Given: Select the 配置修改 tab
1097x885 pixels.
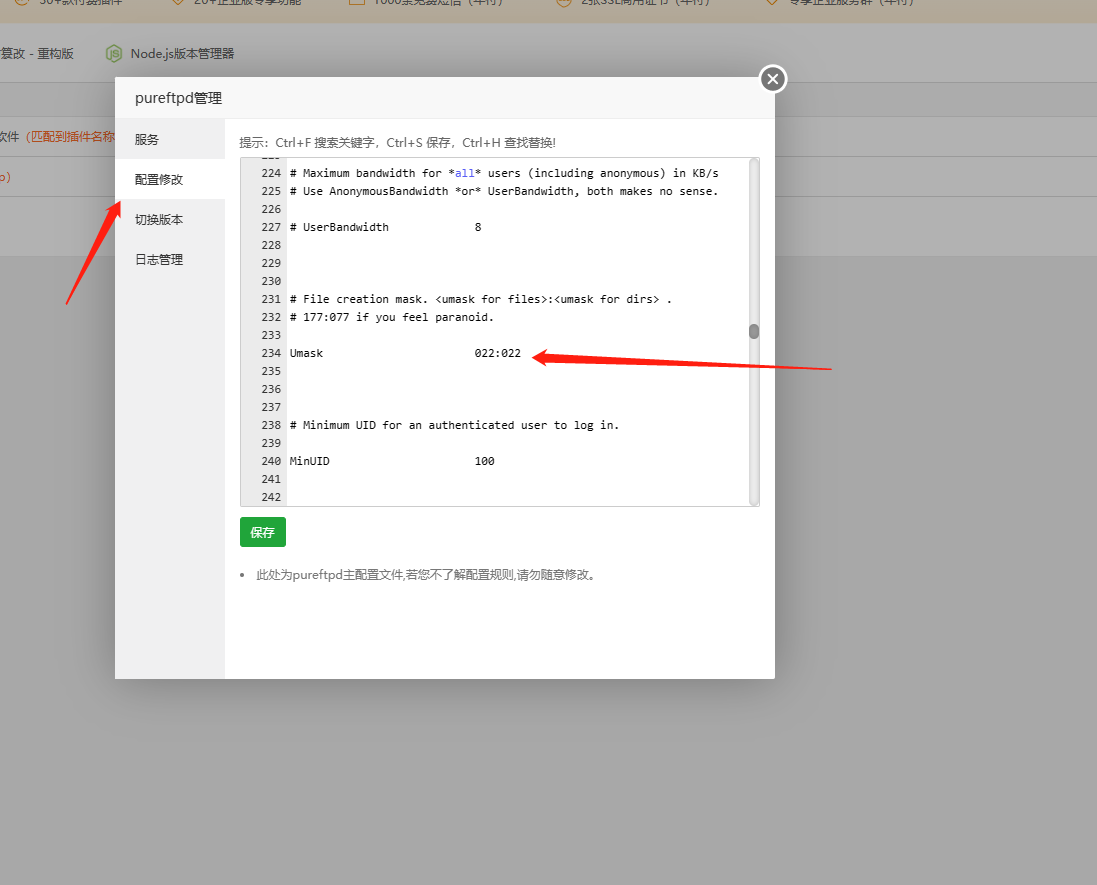Looking at the screenshot, I should [x=170, y=180].
